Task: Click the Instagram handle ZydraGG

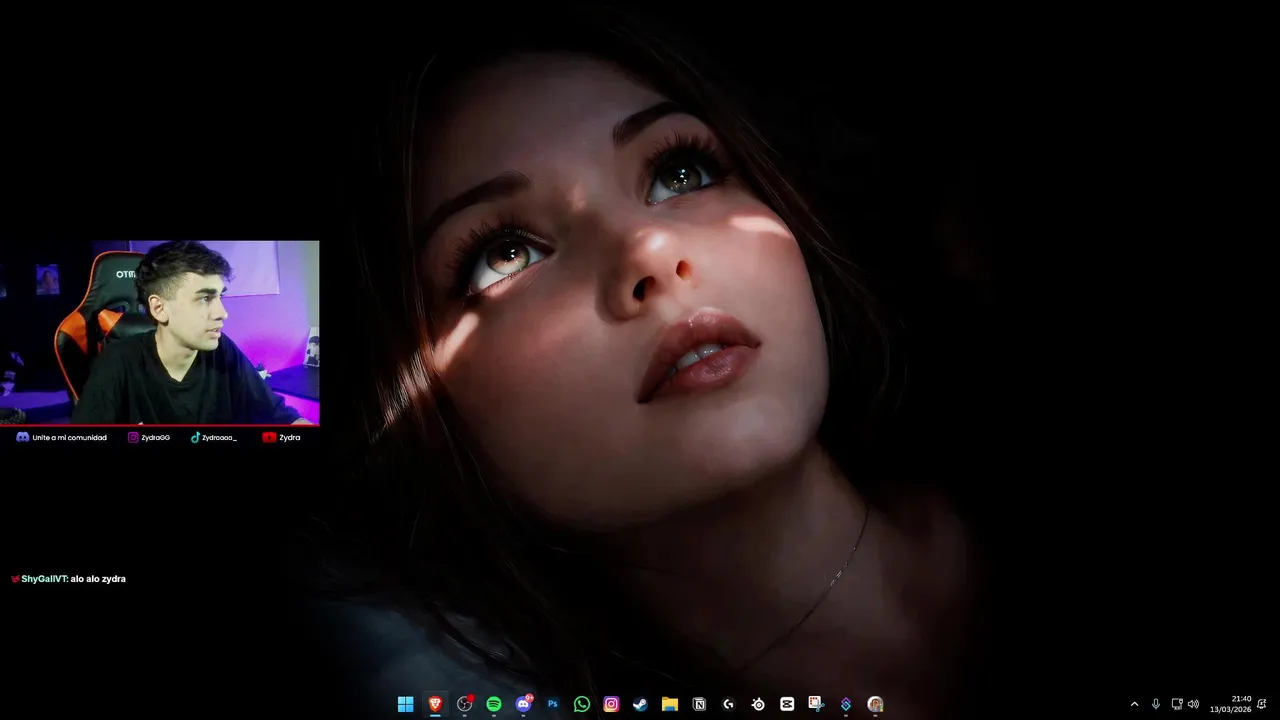Action: pos(155,437)
